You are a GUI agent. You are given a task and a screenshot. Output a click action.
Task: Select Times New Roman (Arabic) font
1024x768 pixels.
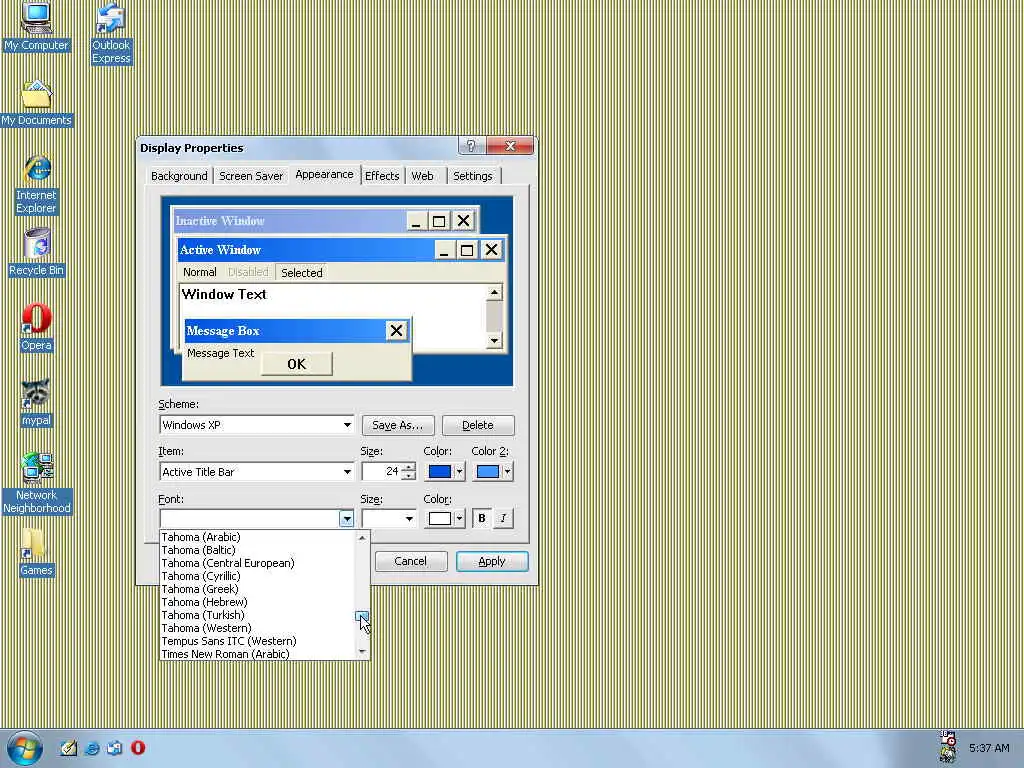pyautogui.click(x=258, y=654)
